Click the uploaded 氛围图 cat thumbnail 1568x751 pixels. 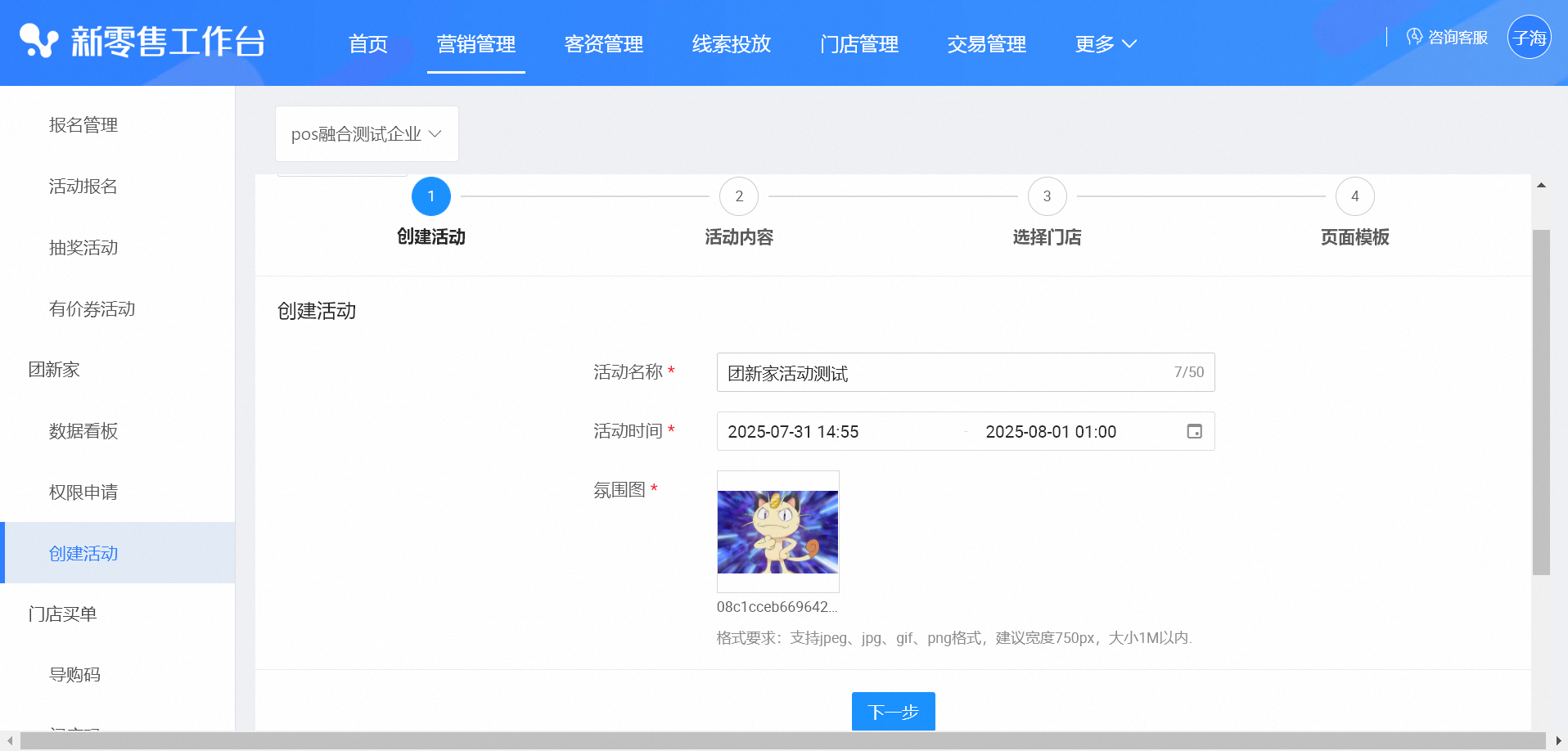tap(777, 532)
